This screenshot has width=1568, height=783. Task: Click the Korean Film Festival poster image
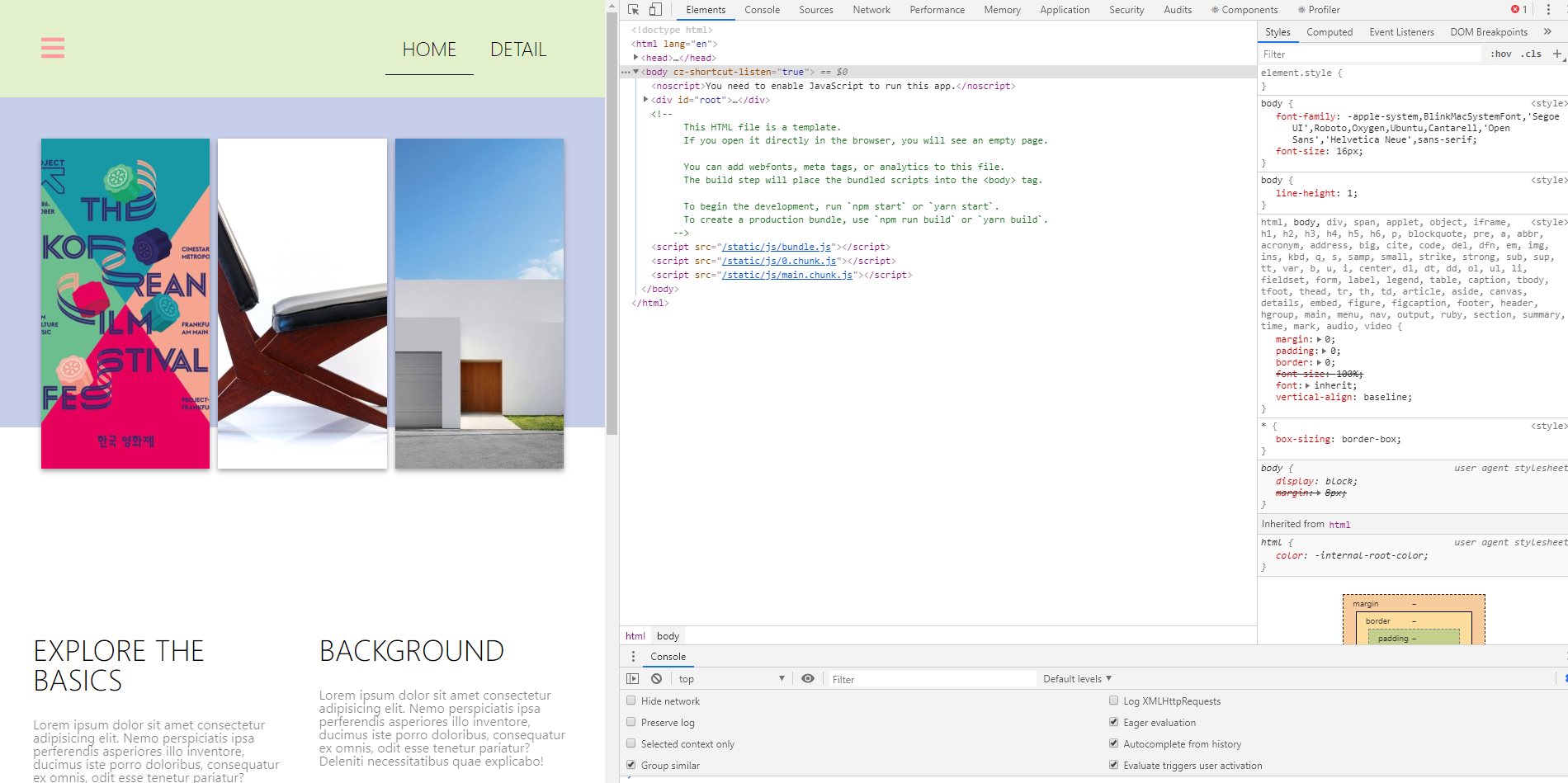pyautogui.click(x=125, y=304)
